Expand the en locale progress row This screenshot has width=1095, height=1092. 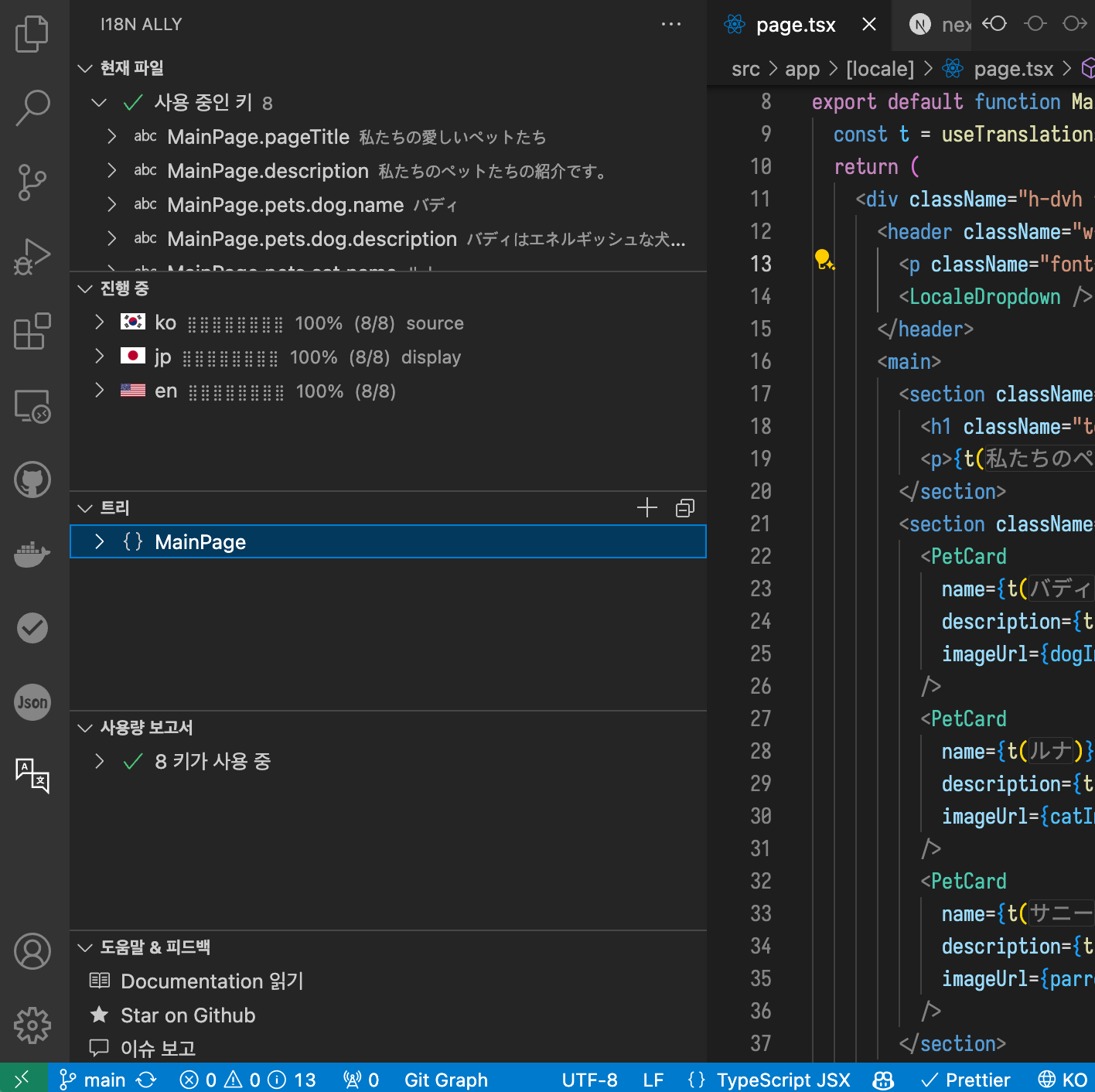point(99,390)
